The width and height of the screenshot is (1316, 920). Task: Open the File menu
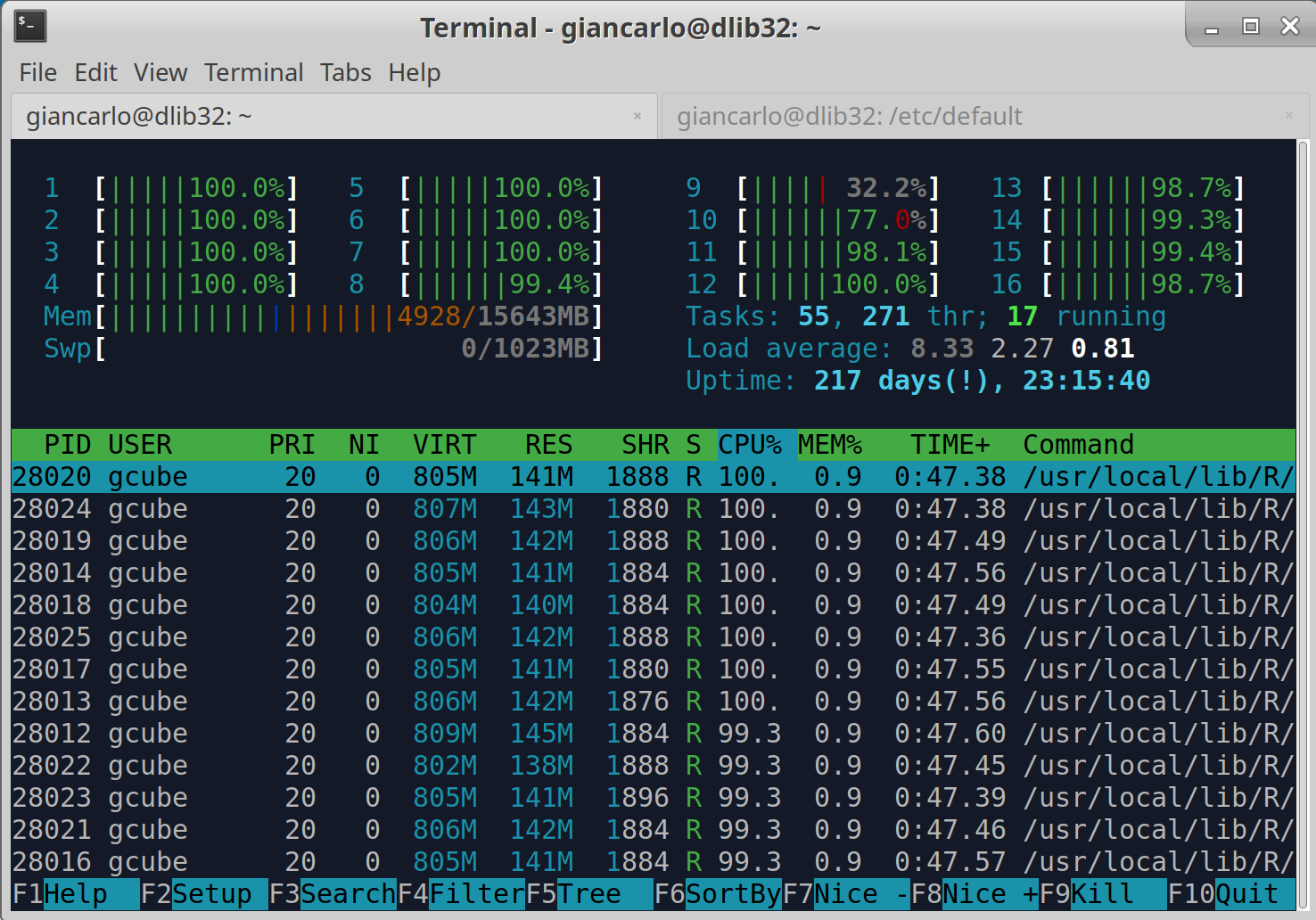tap(37, 72)
